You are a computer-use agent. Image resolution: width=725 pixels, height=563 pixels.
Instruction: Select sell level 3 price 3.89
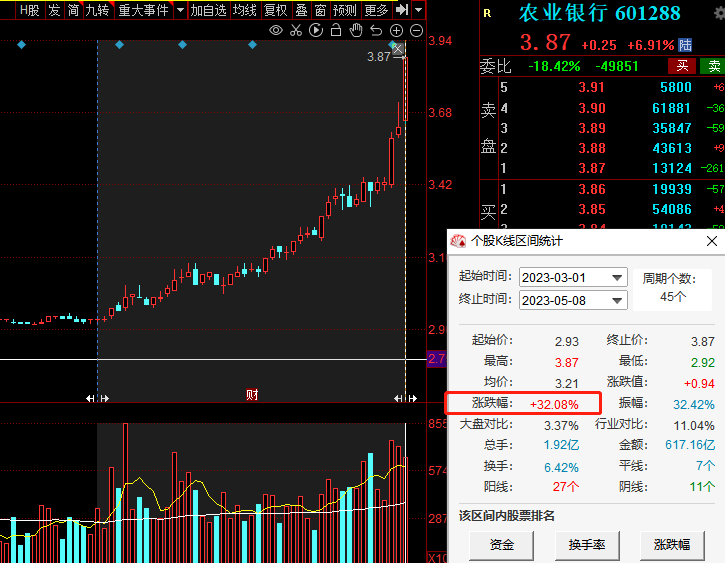click(x=591, y=128)
